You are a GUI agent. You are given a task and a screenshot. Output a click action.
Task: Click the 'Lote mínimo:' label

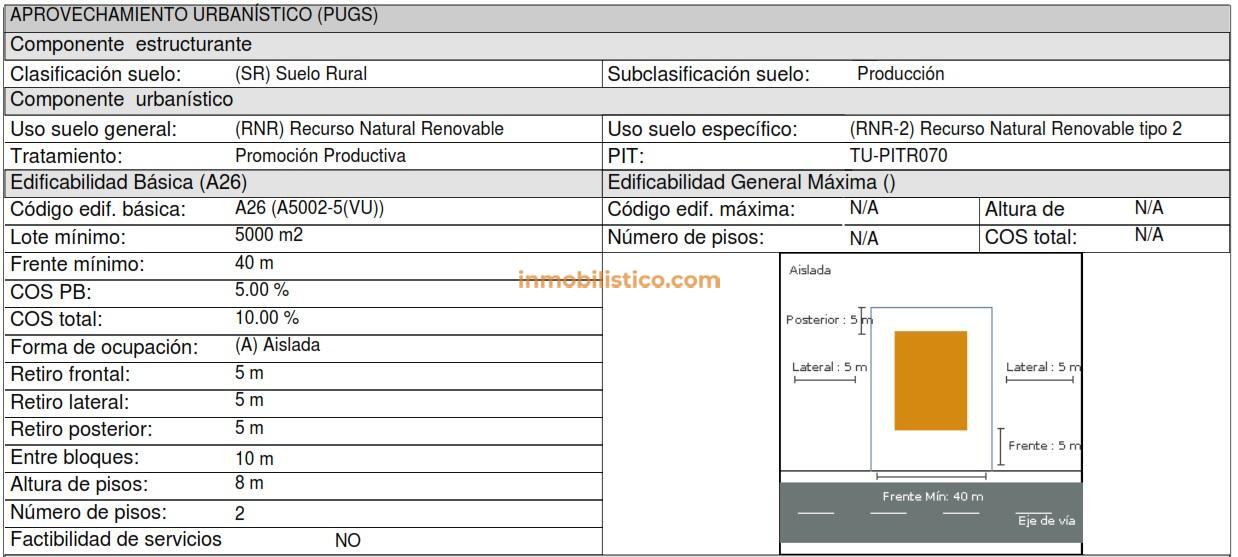[68, 238]
